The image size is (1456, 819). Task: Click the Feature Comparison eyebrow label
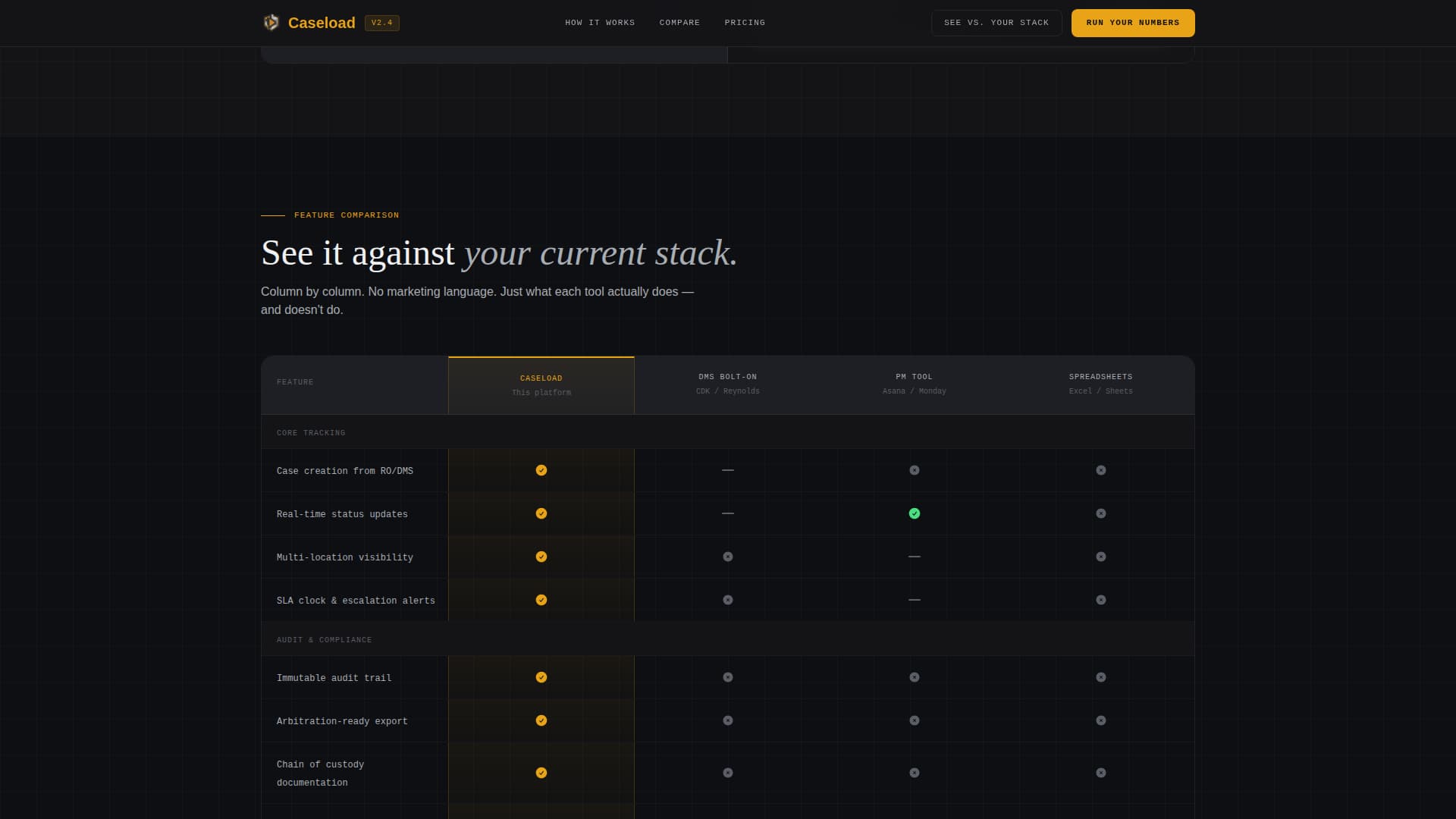click(347, 215)
